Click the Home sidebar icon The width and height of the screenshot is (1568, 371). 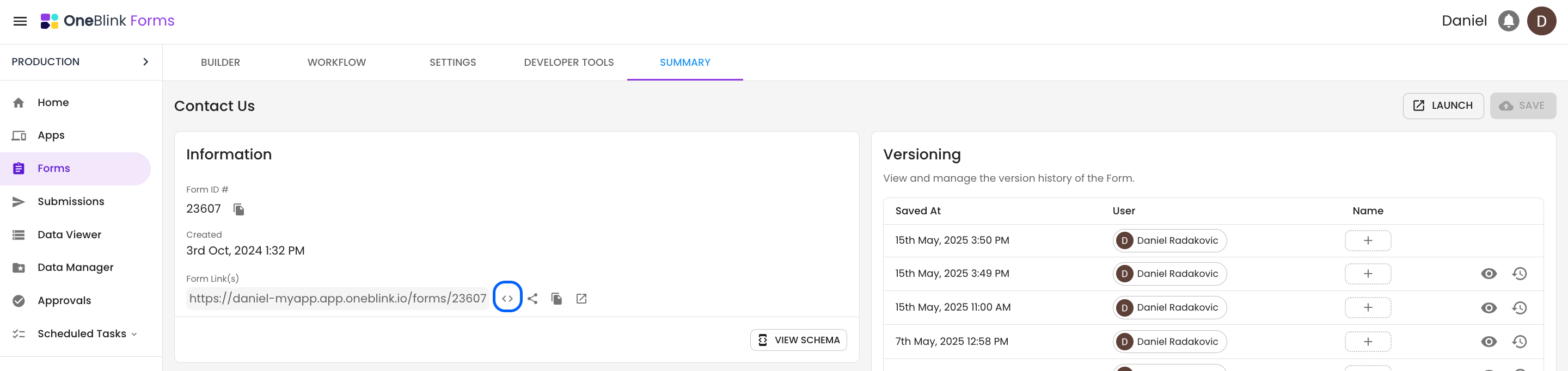[19, 103]
